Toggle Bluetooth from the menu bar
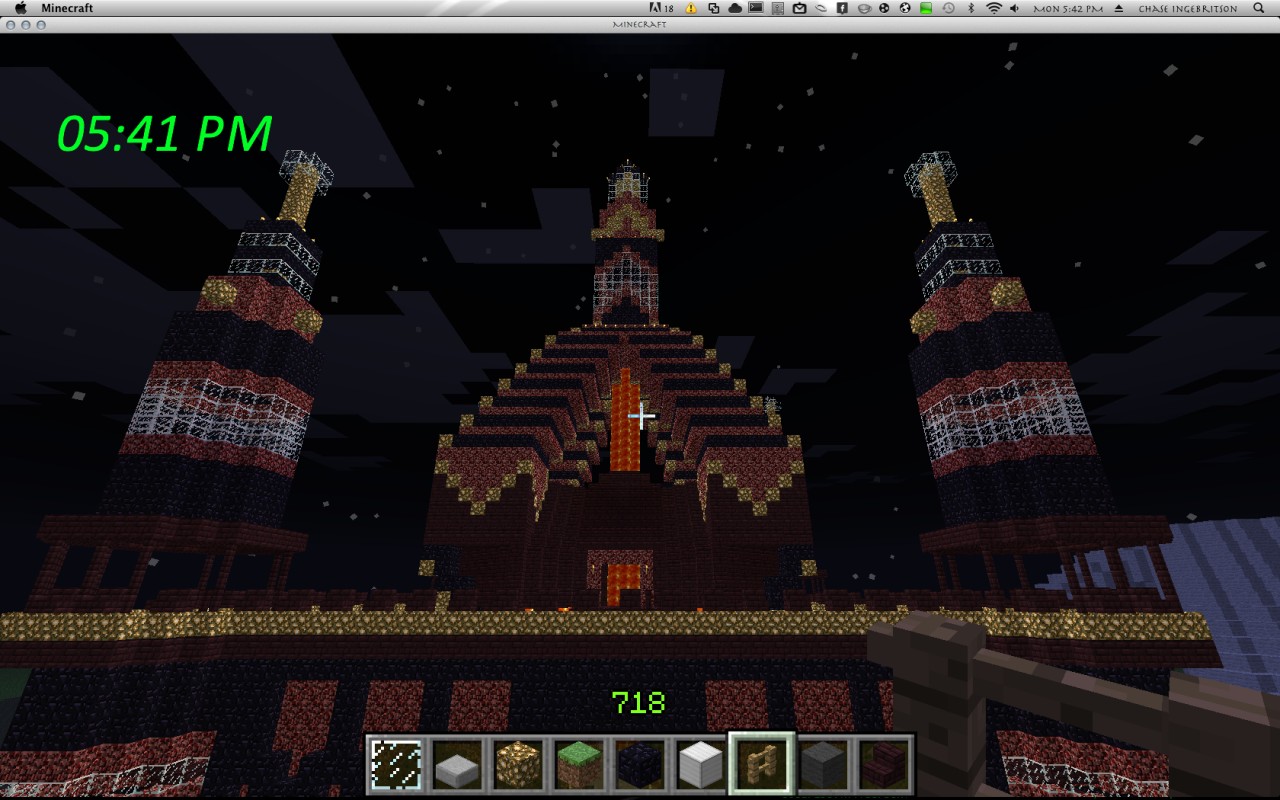Screen dimensions: 1280x800 [x=973, y=8]
